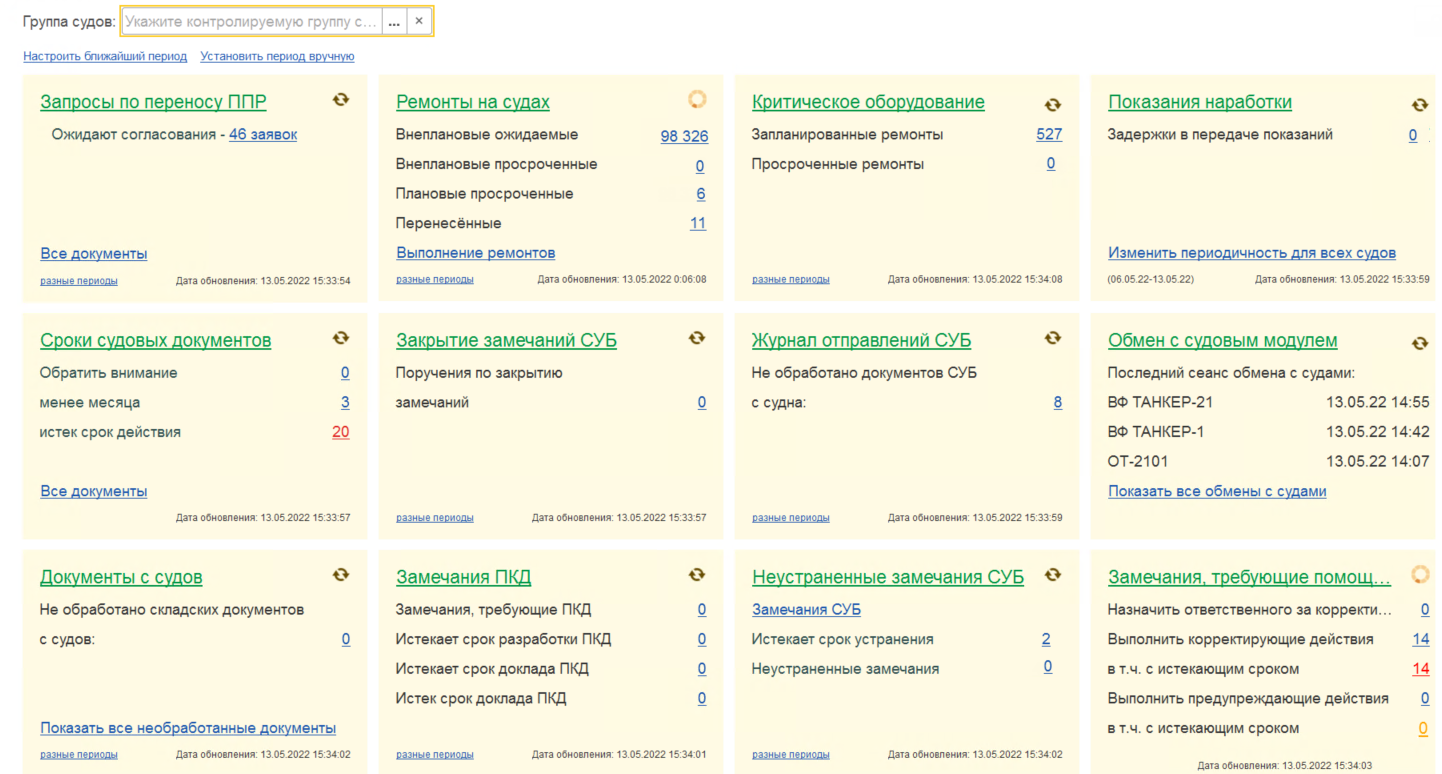Refresh the Документы с судов card
The width and height of the screenshot is (1442, 774).
click(341, 575)
